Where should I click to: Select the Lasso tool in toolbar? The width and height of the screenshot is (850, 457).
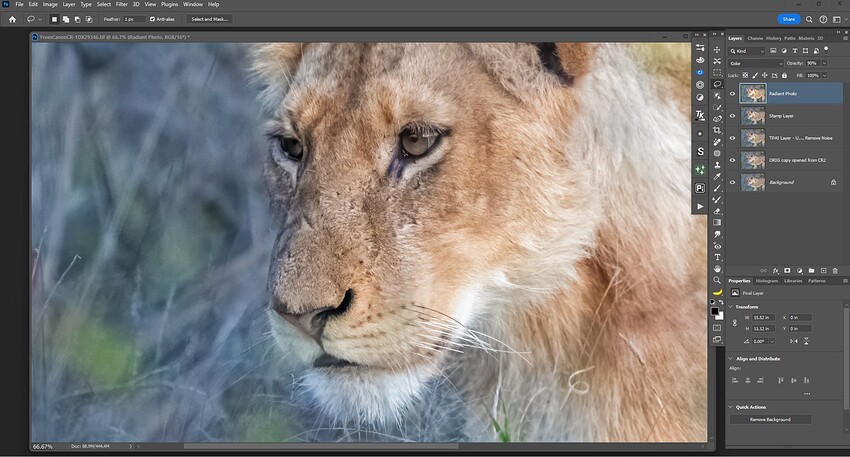(717, 84)
